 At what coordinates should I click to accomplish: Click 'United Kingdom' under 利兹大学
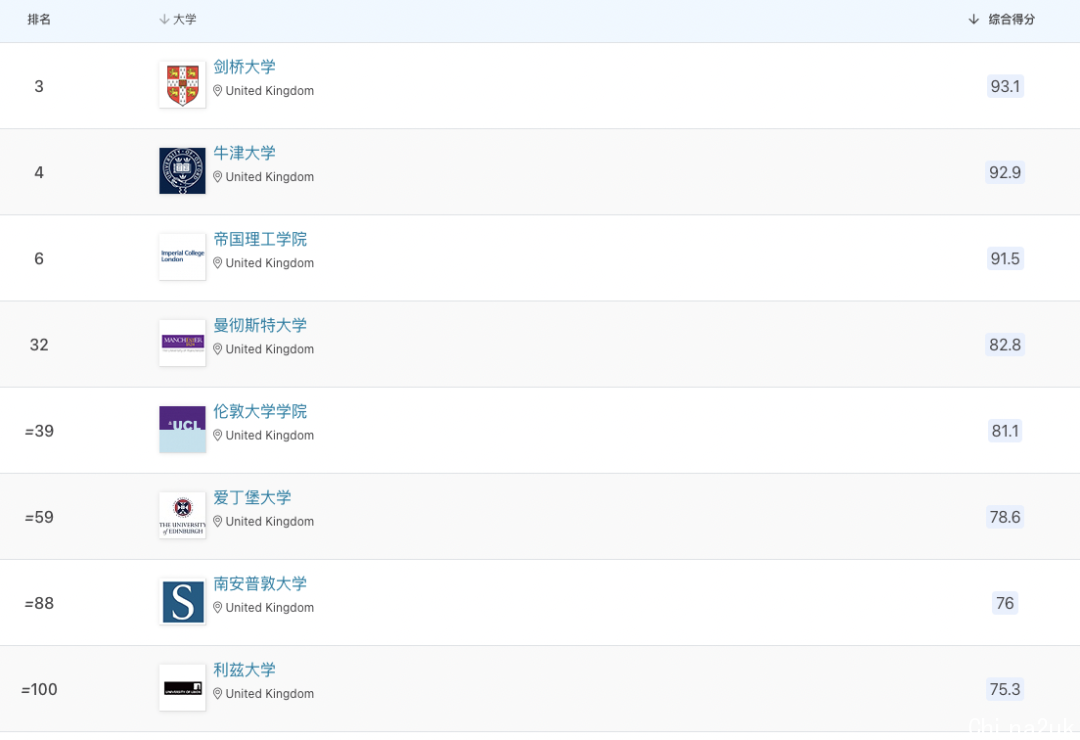[270, 694]
